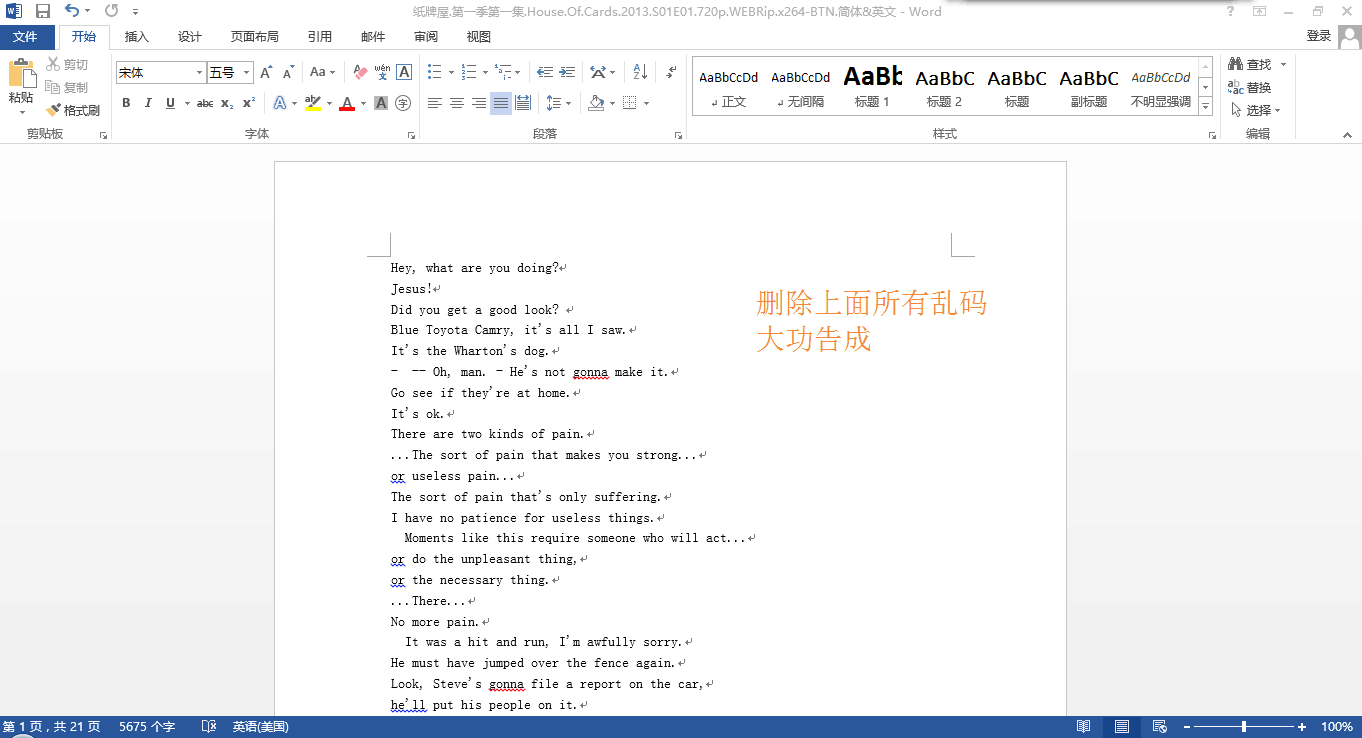Apply character border icon

(x=404, y=72)
